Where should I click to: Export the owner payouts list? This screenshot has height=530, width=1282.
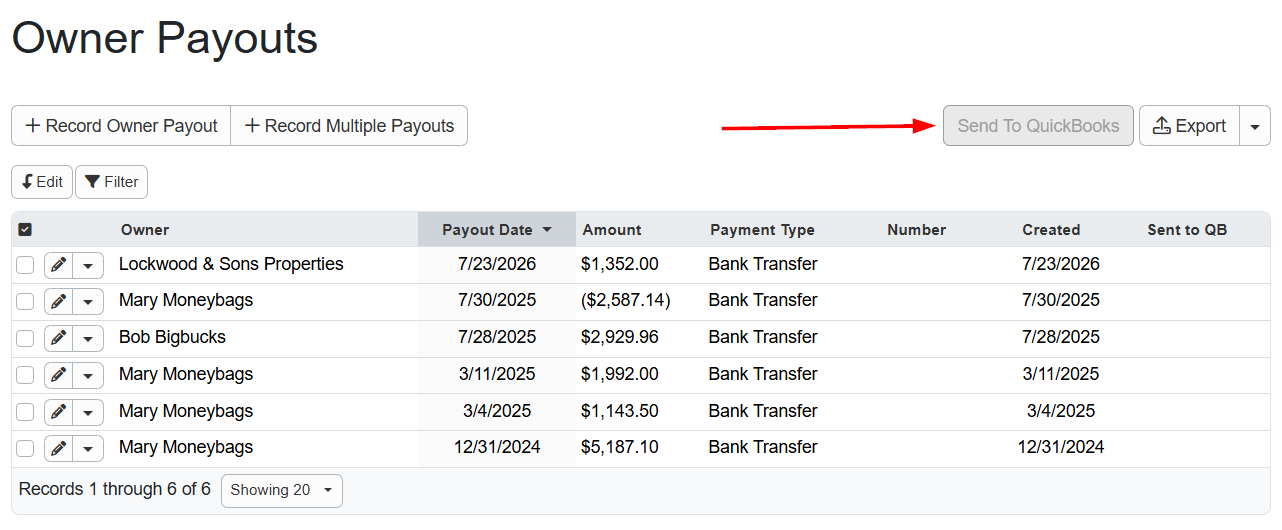pos(1189,126)
